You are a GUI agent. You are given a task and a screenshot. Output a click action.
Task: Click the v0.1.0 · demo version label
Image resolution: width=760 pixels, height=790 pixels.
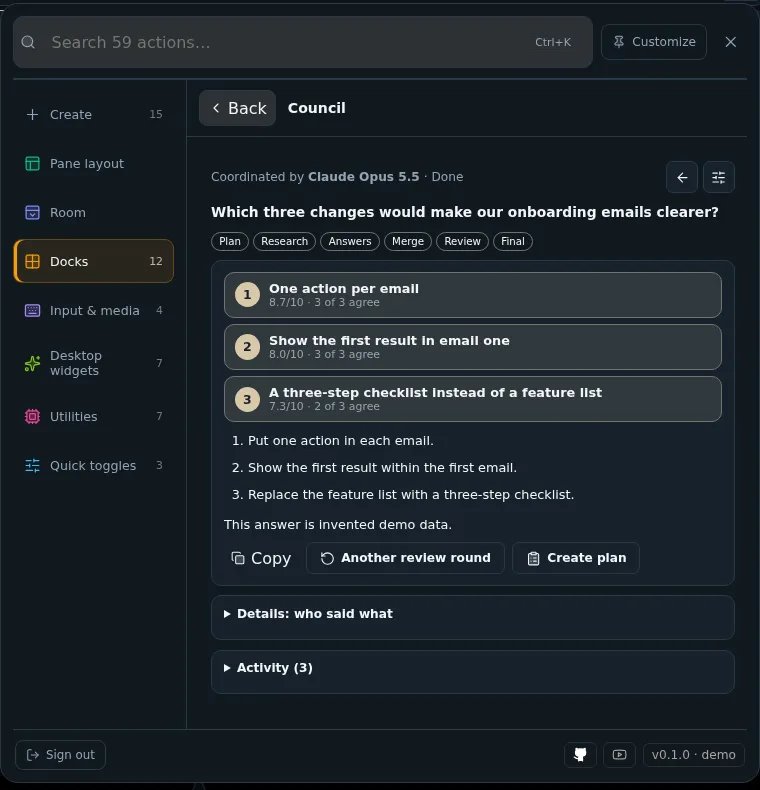tap(693, 754)
